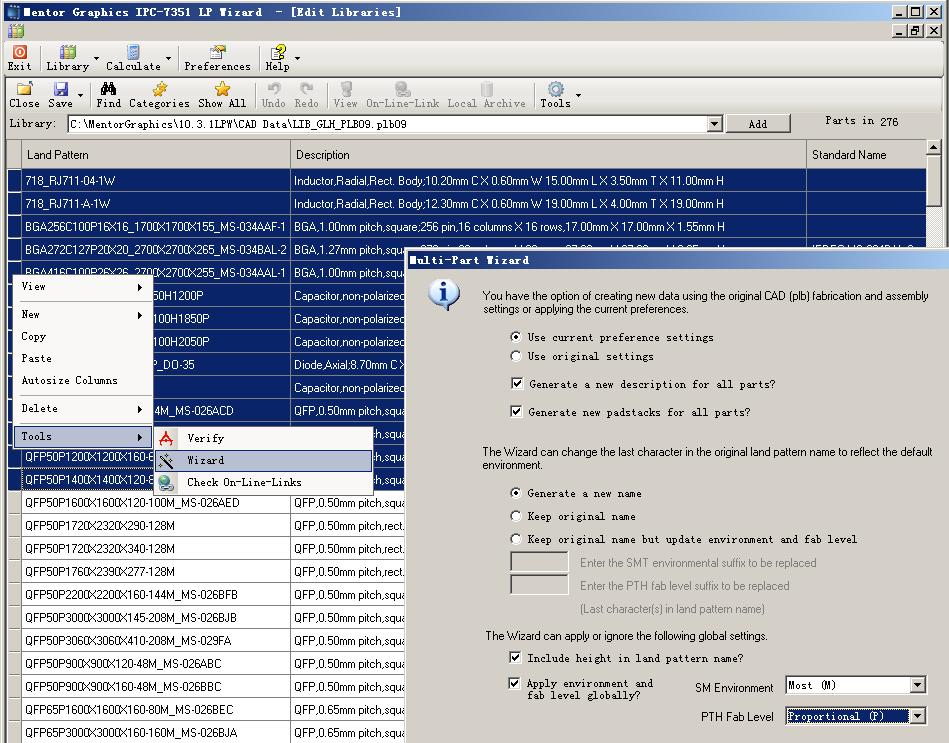The width and height of the screenshot is (949, 743).
Task: Click the SMT environmental suffix input field
Action: [x=539, y=563]
